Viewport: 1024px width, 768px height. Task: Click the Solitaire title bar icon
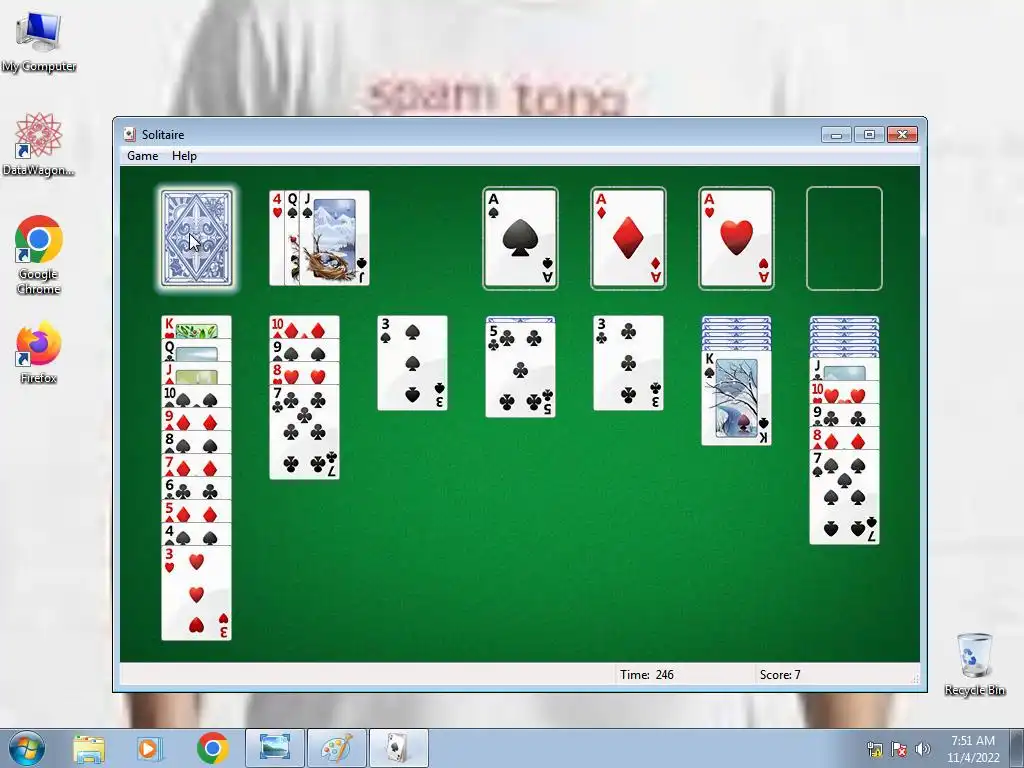(129, 135)
